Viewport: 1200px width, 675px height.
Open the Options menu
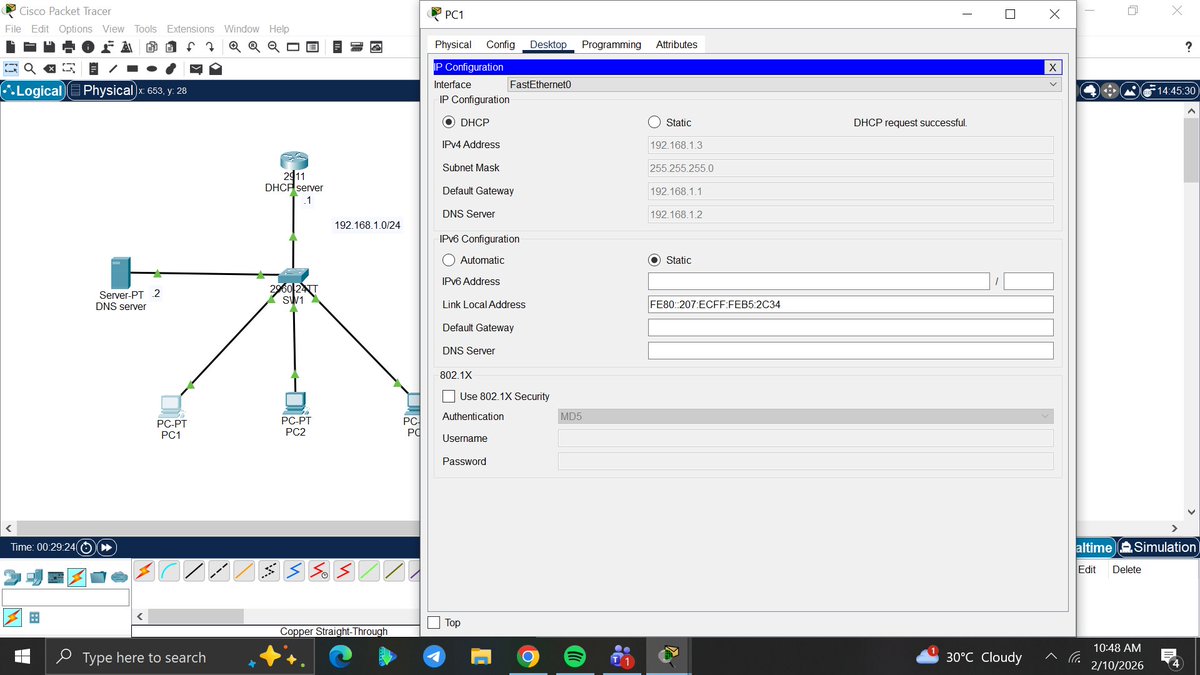[75, 29]
